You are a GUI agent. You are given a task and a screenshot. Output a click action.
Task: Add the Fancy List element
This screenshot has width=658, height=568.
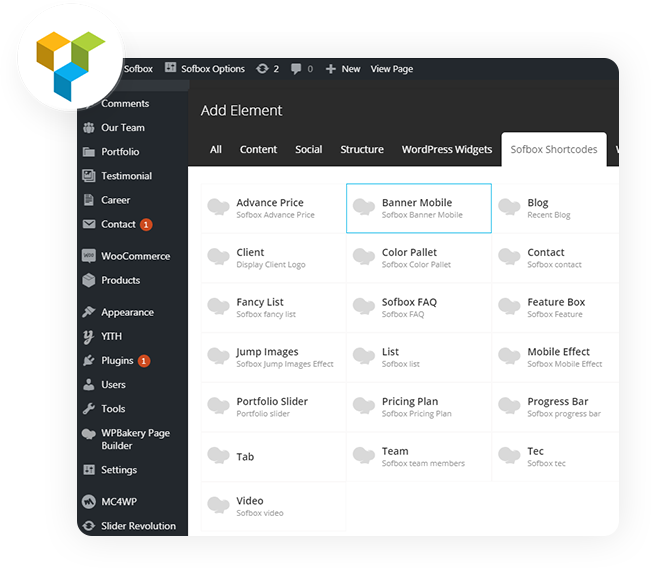point(274,307)
